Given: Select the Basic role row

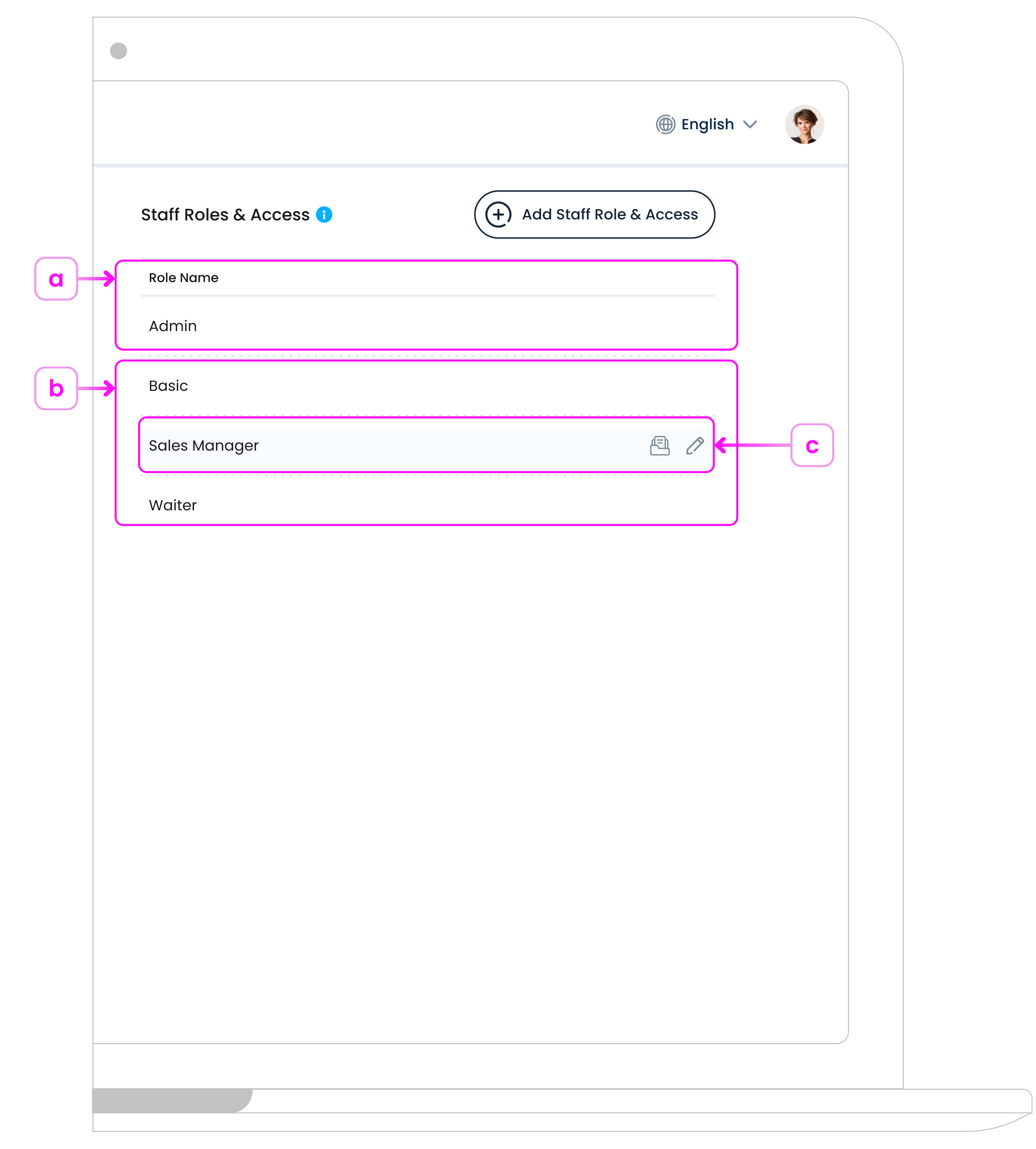Looking at the screenshot, I should tap(168, 385).
